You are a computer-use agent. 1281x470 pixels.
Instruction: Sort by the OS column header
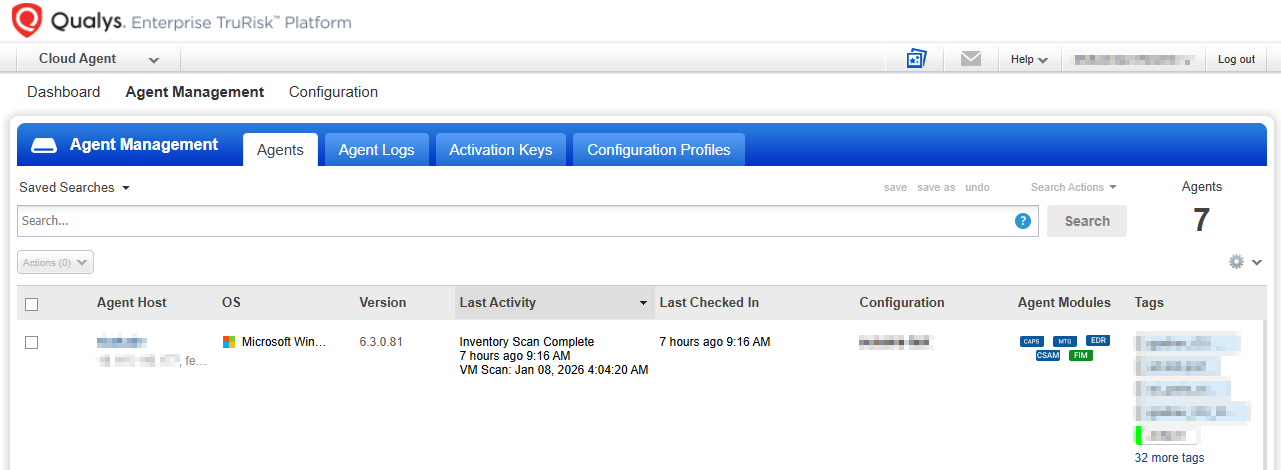click(231, 302)
